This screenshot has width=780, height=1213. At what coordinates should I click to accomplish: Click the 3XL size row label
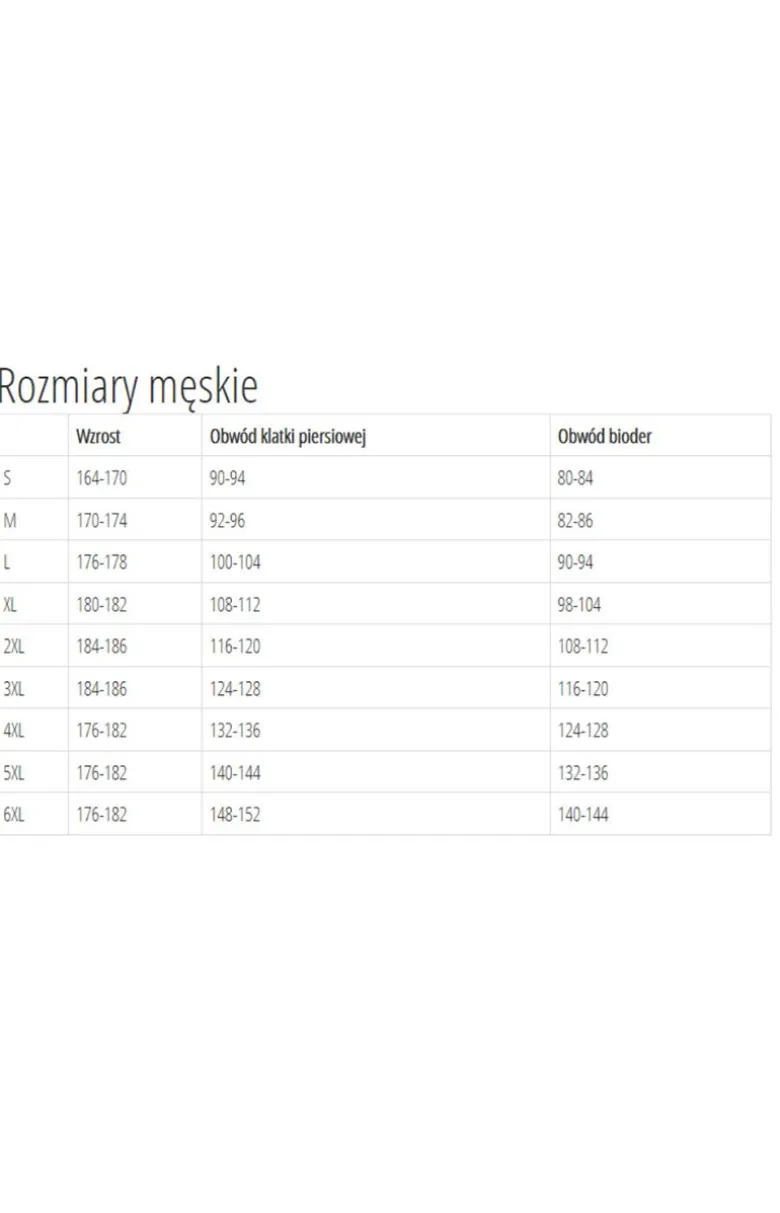14,688
